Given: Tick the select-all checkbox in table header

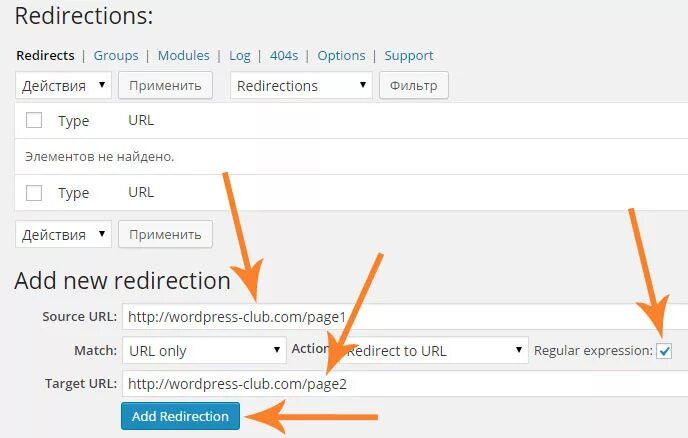Looking at the screenshot, I should [34, 121].
